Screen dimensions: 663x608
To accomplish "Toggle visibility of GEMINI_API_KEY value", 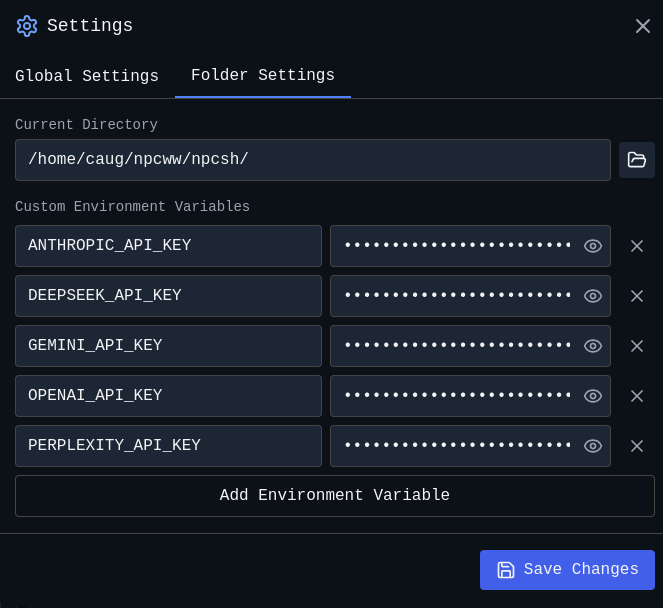I will pyautogui.click(x=593, y=346).
